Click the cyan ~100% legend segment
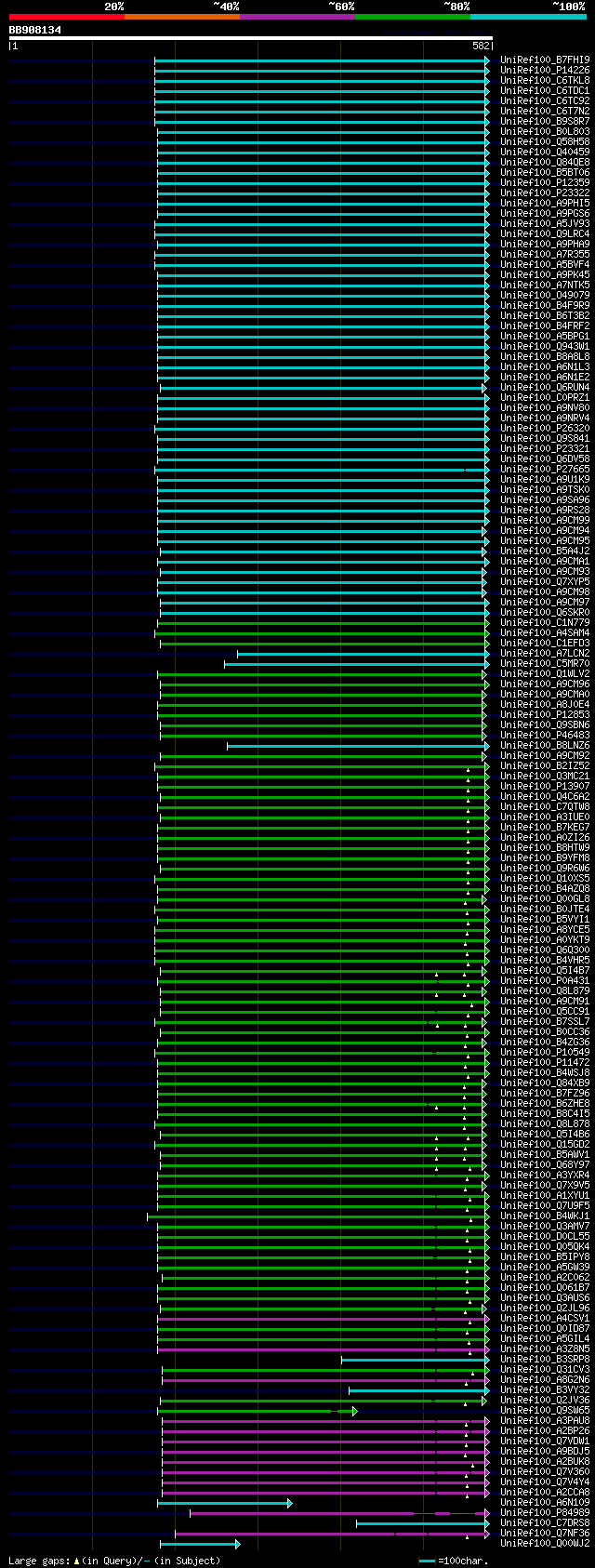Screen dimensions: 595x1568 coord(528,16)
